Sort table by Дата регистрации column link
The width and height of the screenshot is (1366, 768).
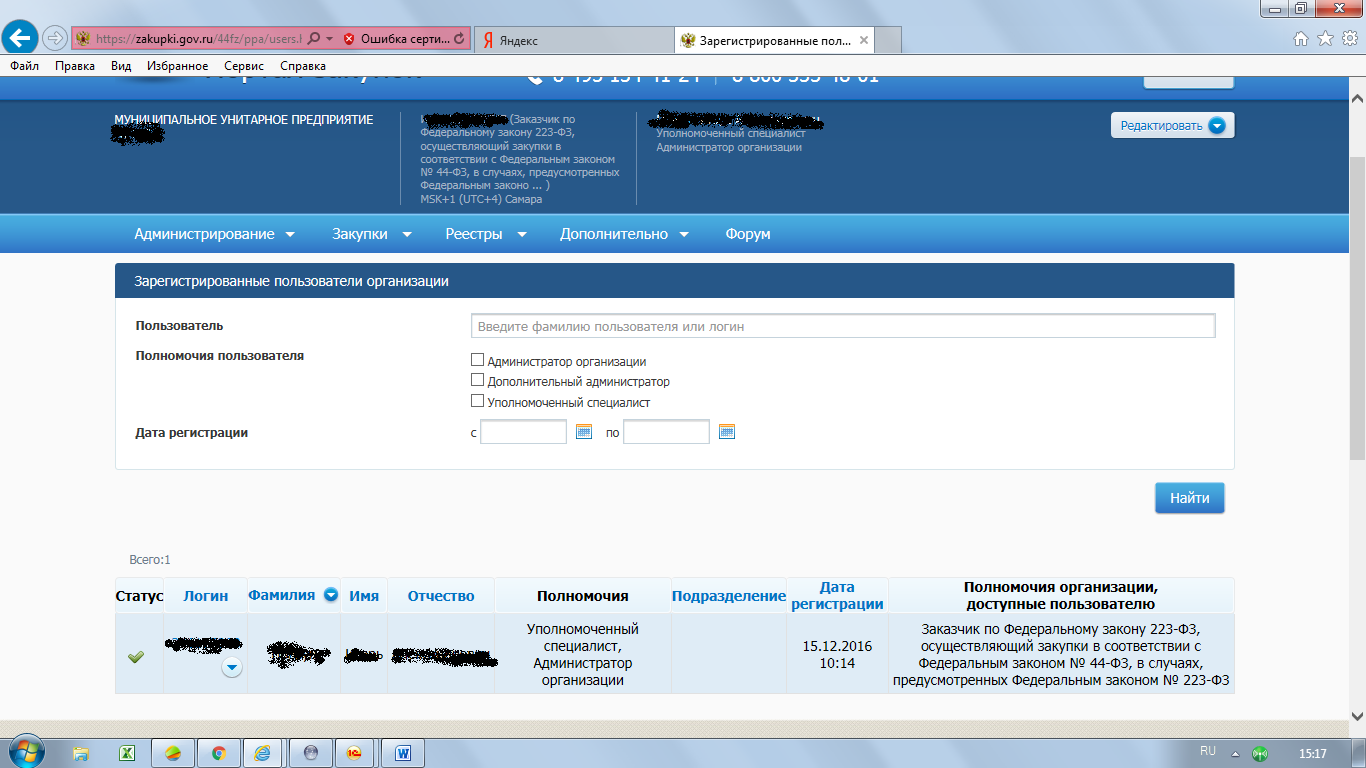(x=837, y=596)
